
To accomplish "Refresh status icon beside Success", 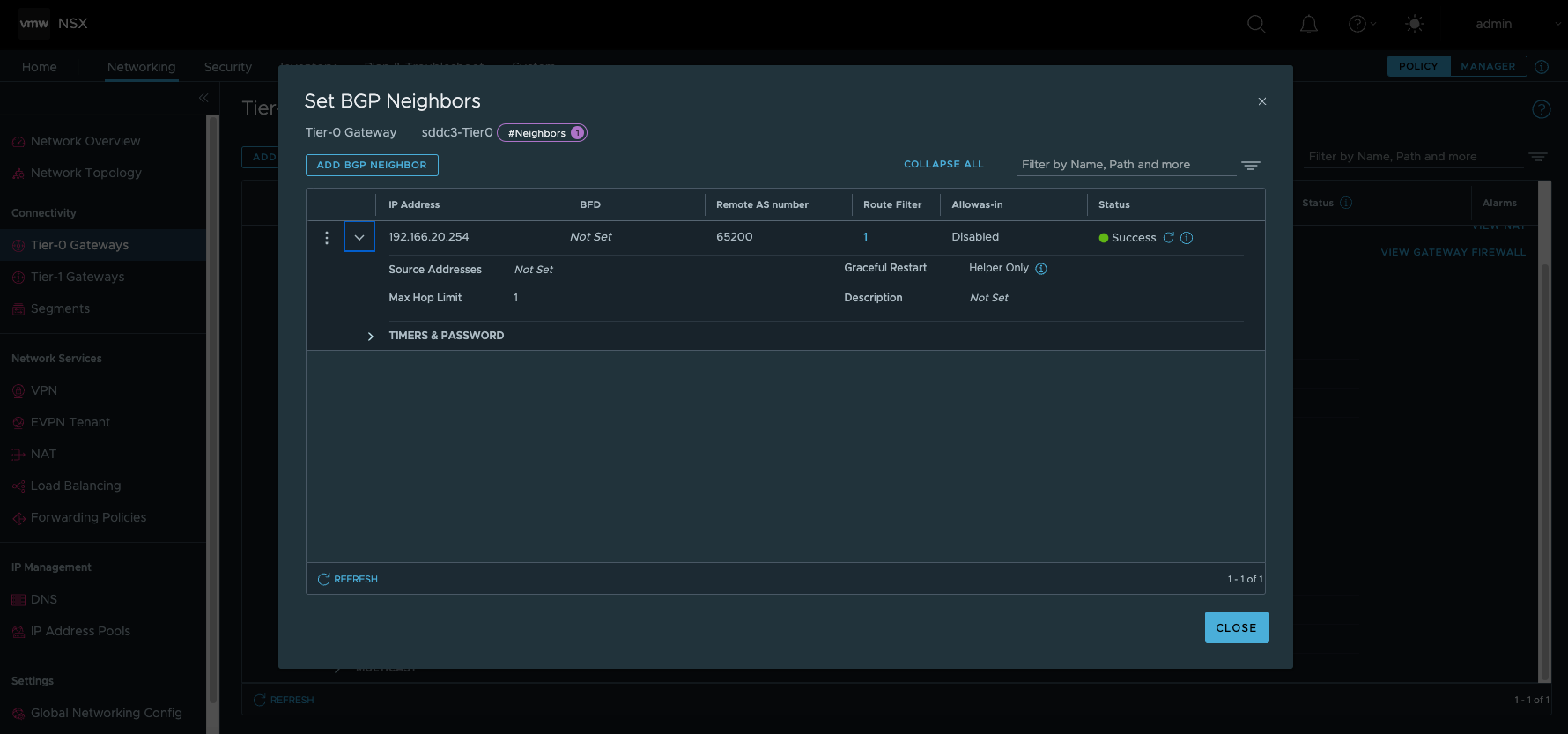I will pos(1169,238).
